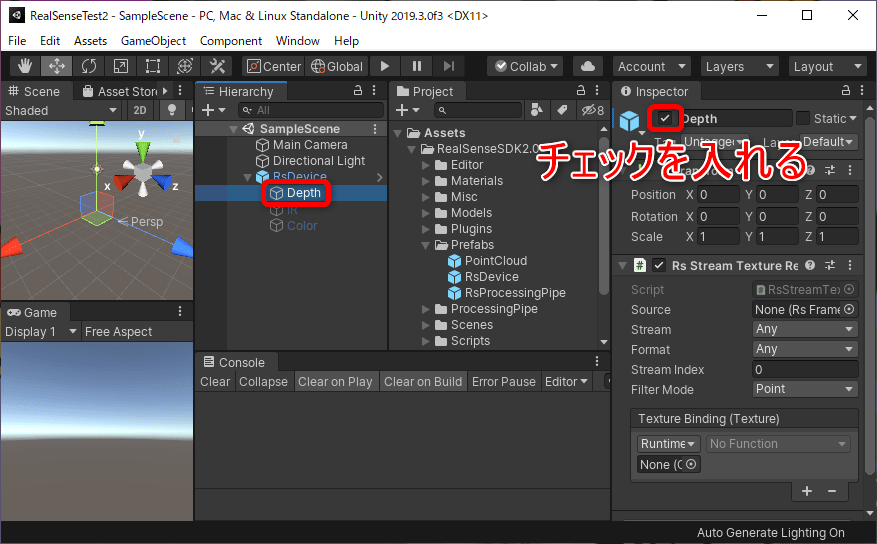This screenshot has width=877, height=544.
Task: Open Hierarchy panel options menu
Action: pos(374,91)
